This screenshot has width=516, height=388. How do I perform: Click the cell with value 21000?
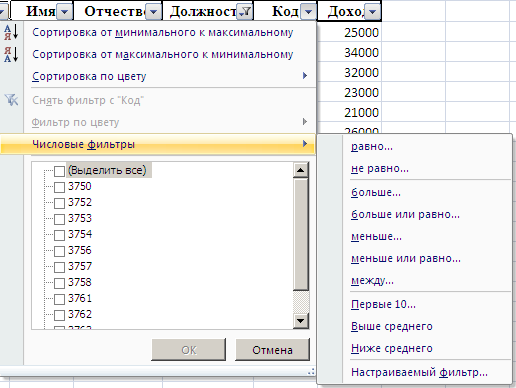pyautogui.click(x=349, y=112)
